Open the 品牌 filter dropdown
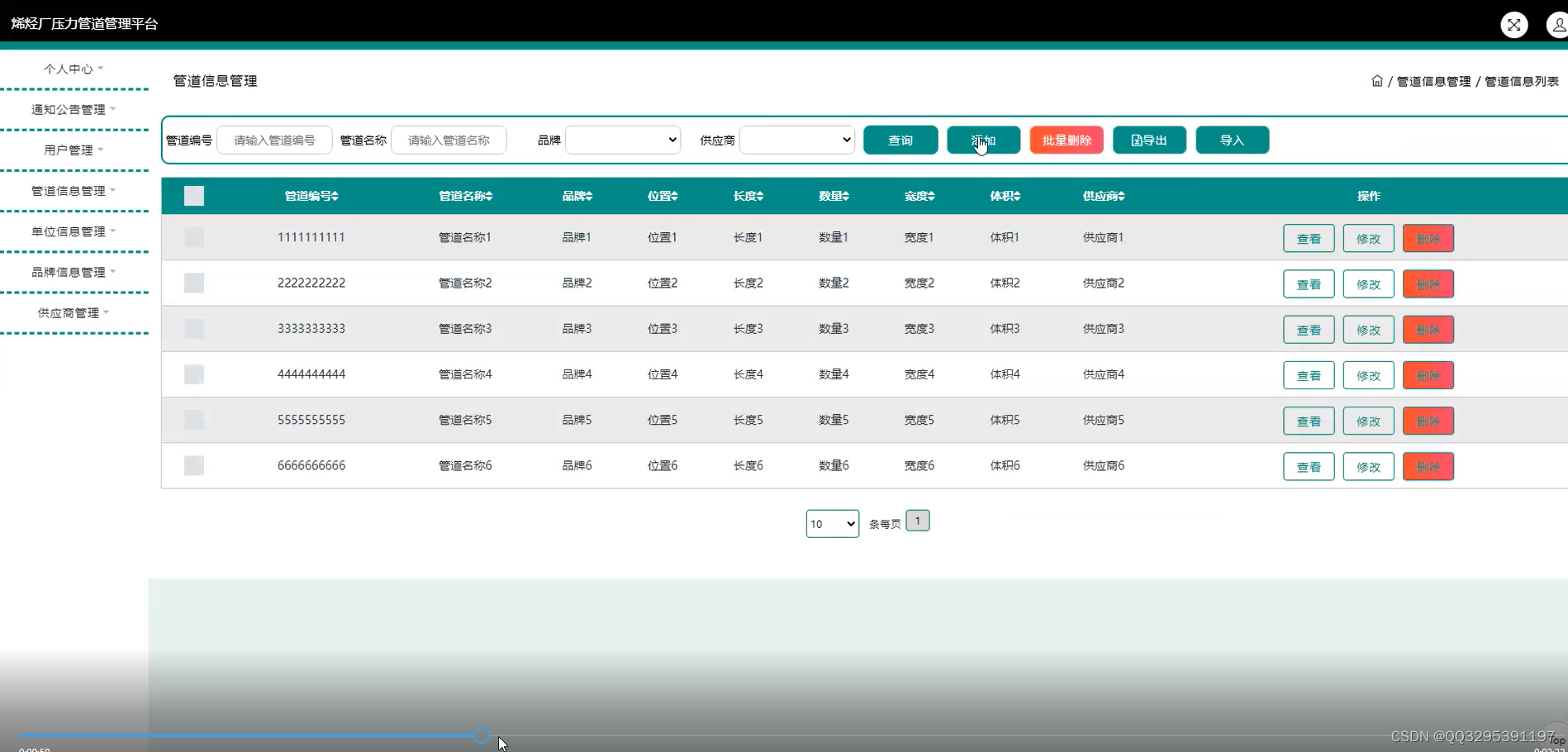This screenshot has height=752, width=1568. (623, 140)
